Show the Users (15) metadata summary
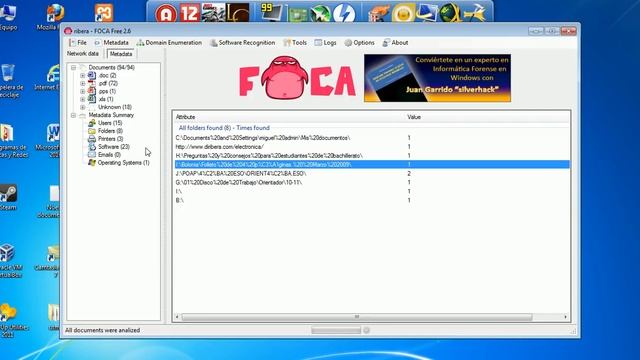Viewport: 640px width, 360px height. click(110, 123)
